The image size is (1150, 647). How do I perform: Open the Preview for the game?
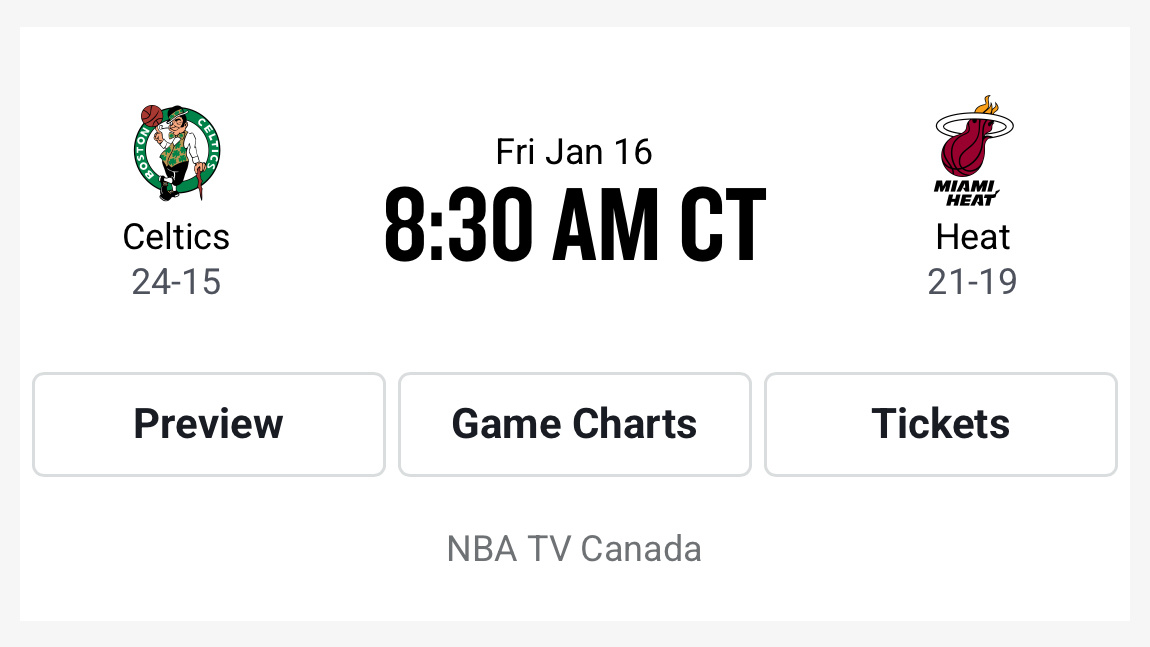(x=208, y=424)
